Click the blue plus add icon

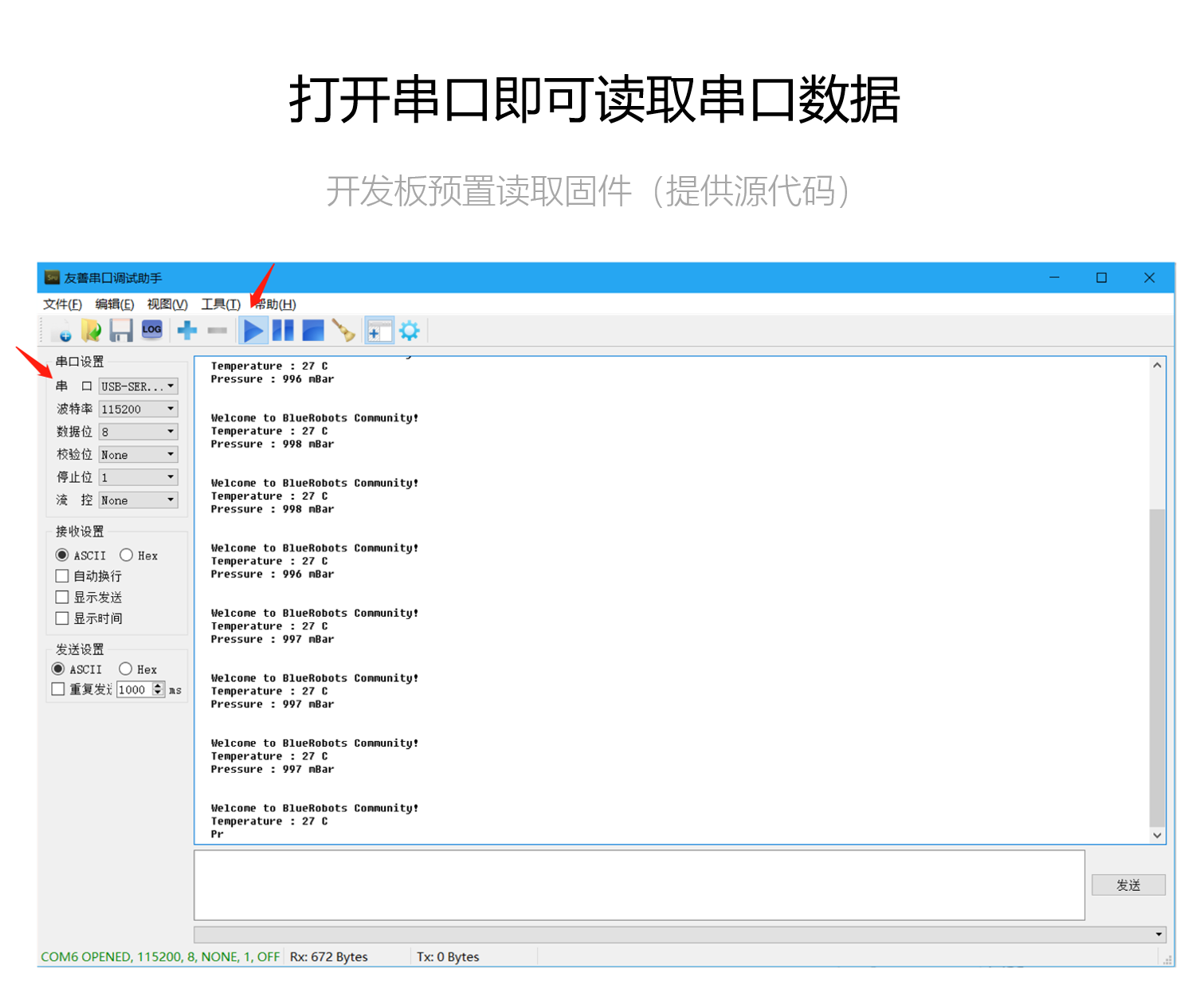click(186, 330)
